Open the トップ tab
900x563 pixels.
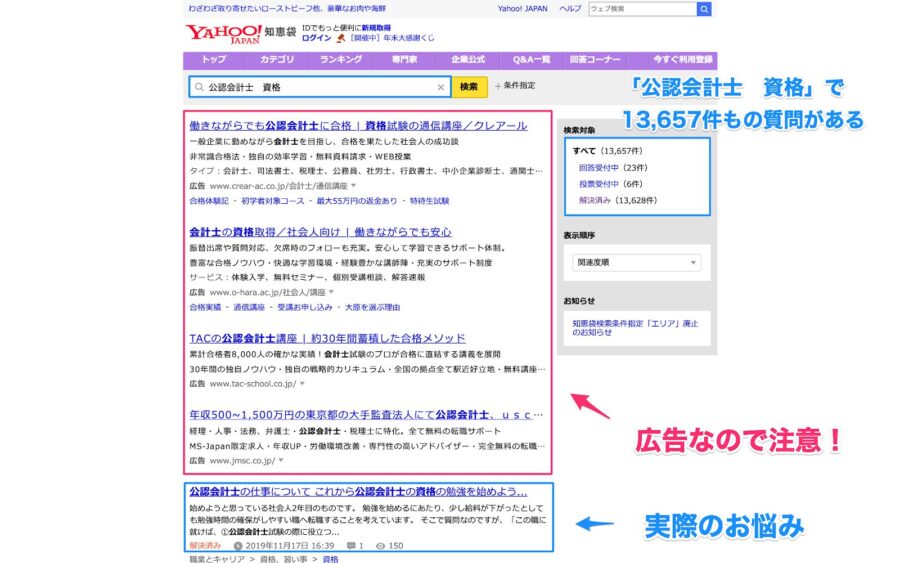point(214,60)
